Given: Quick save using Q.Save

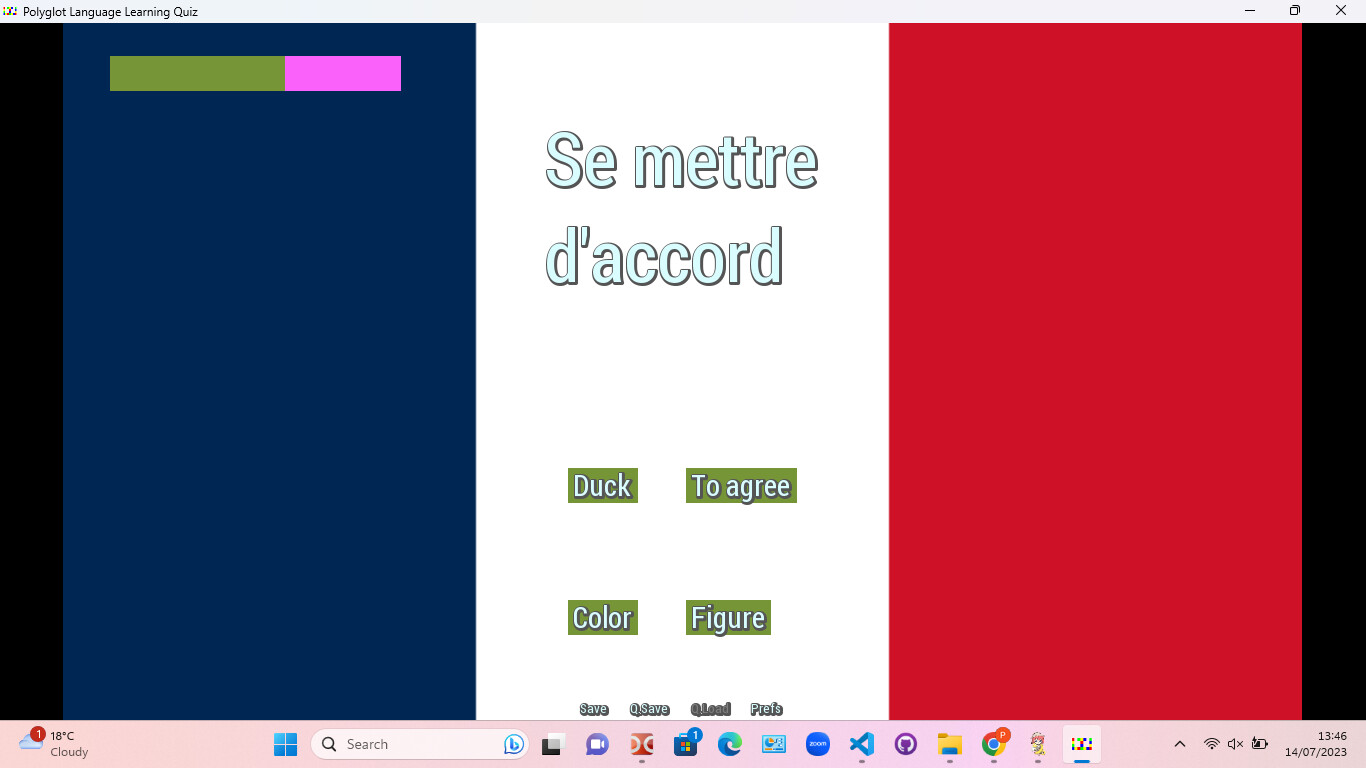Looking at the screenshot, I should coord(649,709).
